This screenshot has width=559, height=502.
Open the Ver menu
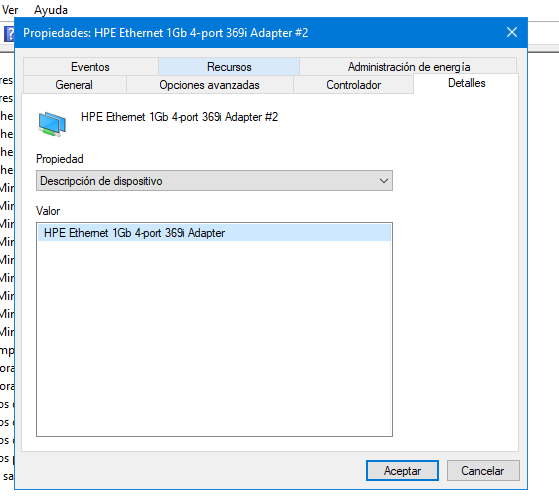[x=10, y=10]
